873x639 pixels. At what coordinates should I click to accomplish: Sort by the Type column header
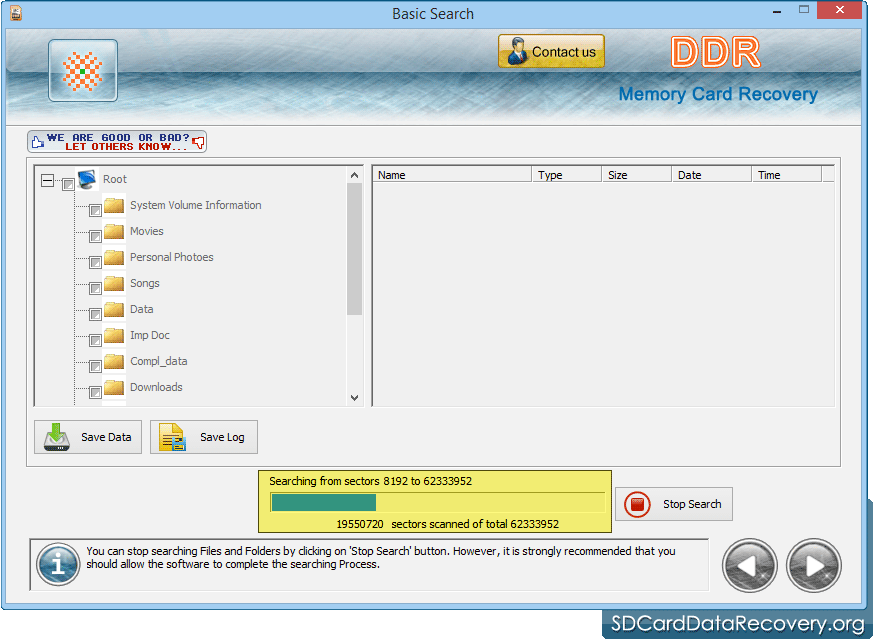[x=567, y=175]
